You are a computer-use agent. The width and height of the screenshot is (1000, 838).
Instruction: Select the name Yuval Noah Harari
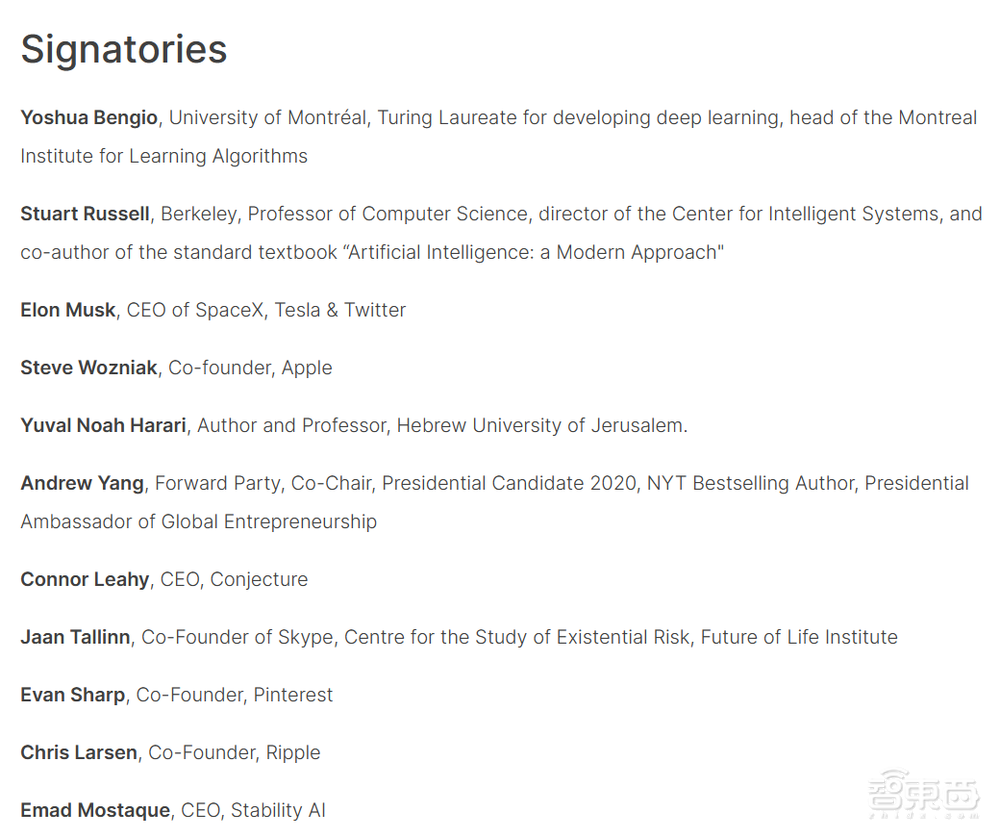point(103,426)
